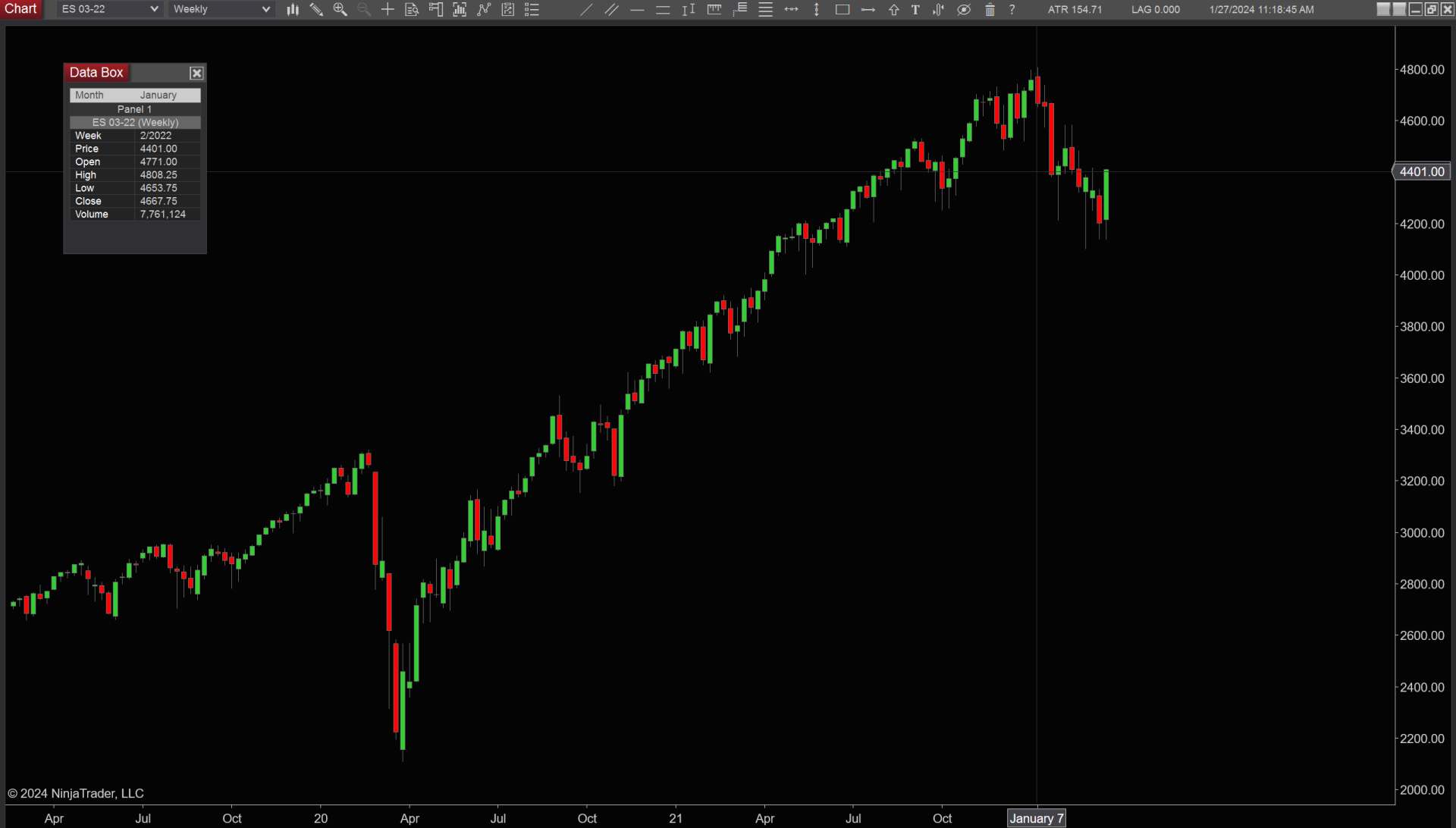
Task: Toggle the horizontal line drawing tool
Action: pos(637,10)
